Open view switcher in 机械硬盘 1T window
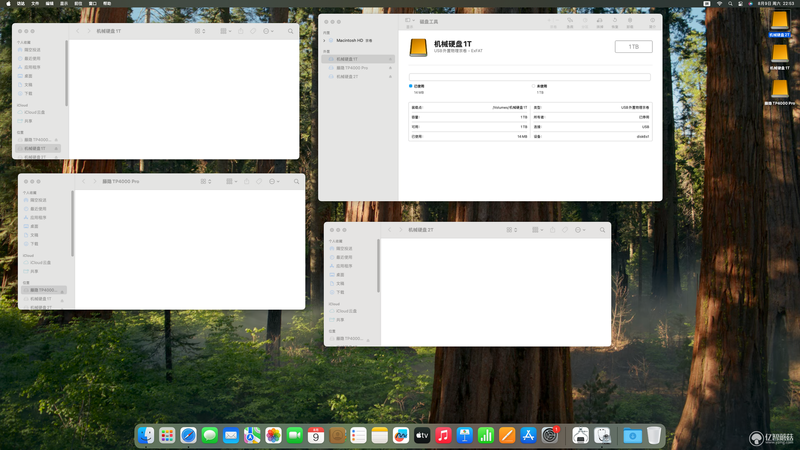 (200, 31)
